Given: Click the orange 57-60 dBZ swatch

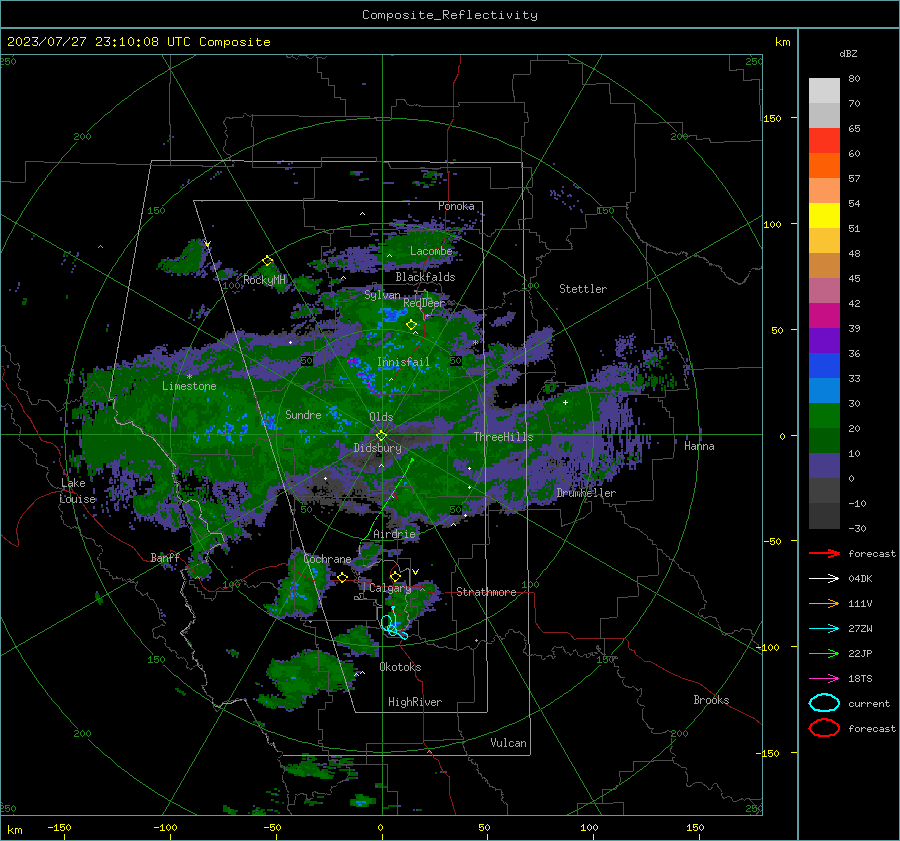Looking at the screenshot, I should tap(824, 166).
